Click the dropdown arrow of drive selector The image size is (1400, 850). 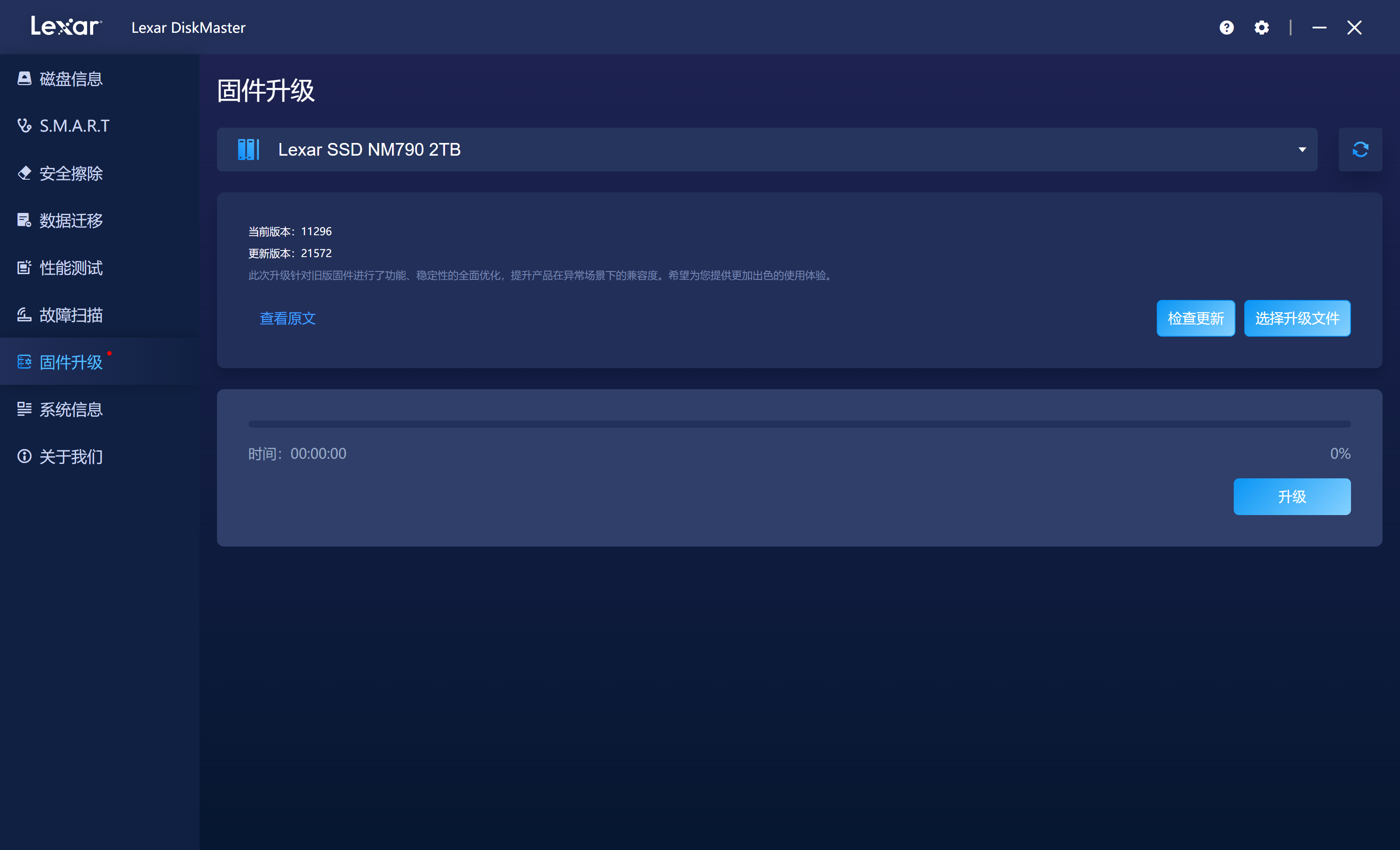coord(1302,150)
